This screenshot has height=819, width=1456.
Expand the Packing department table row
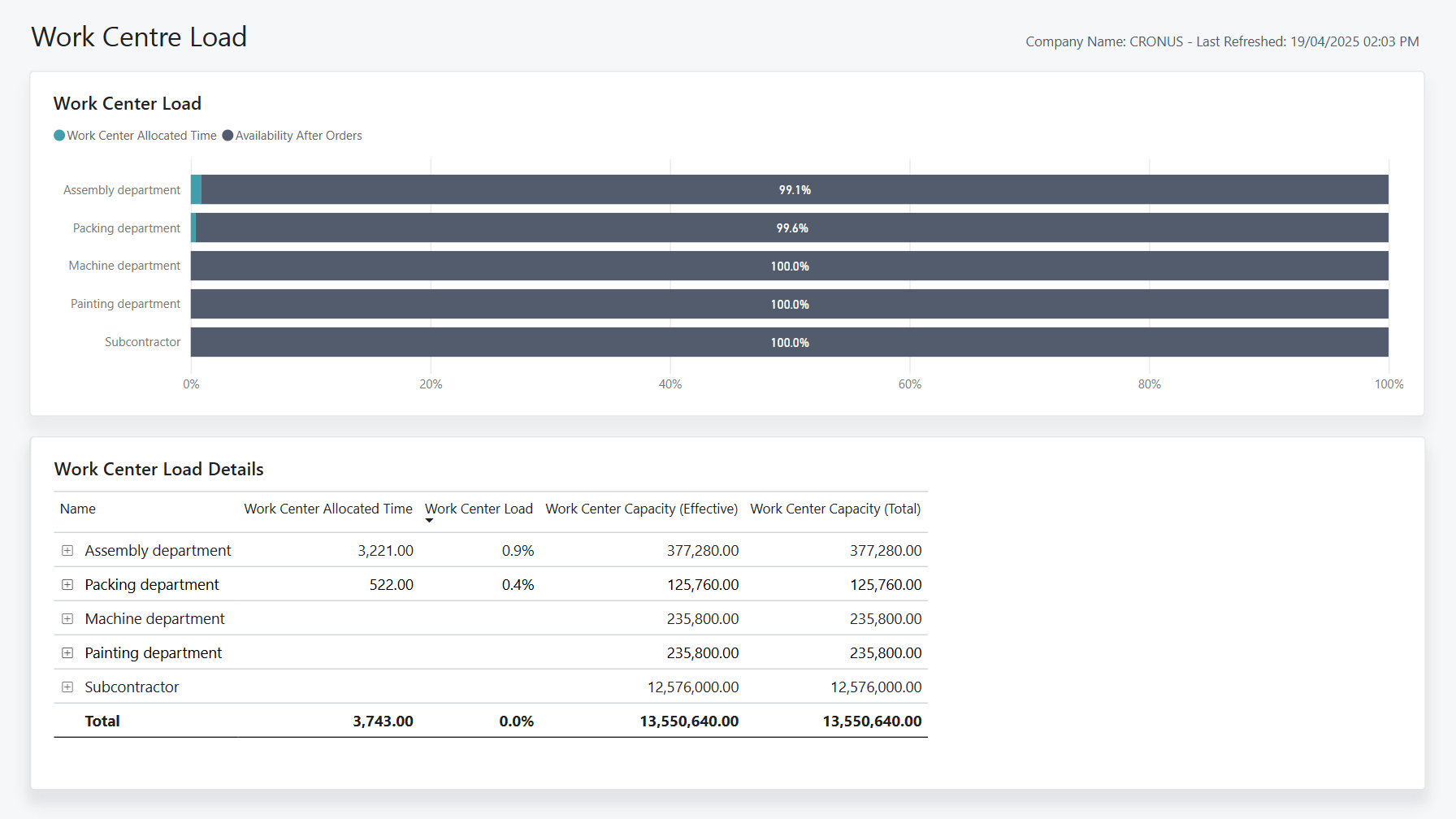click(67, 584)
